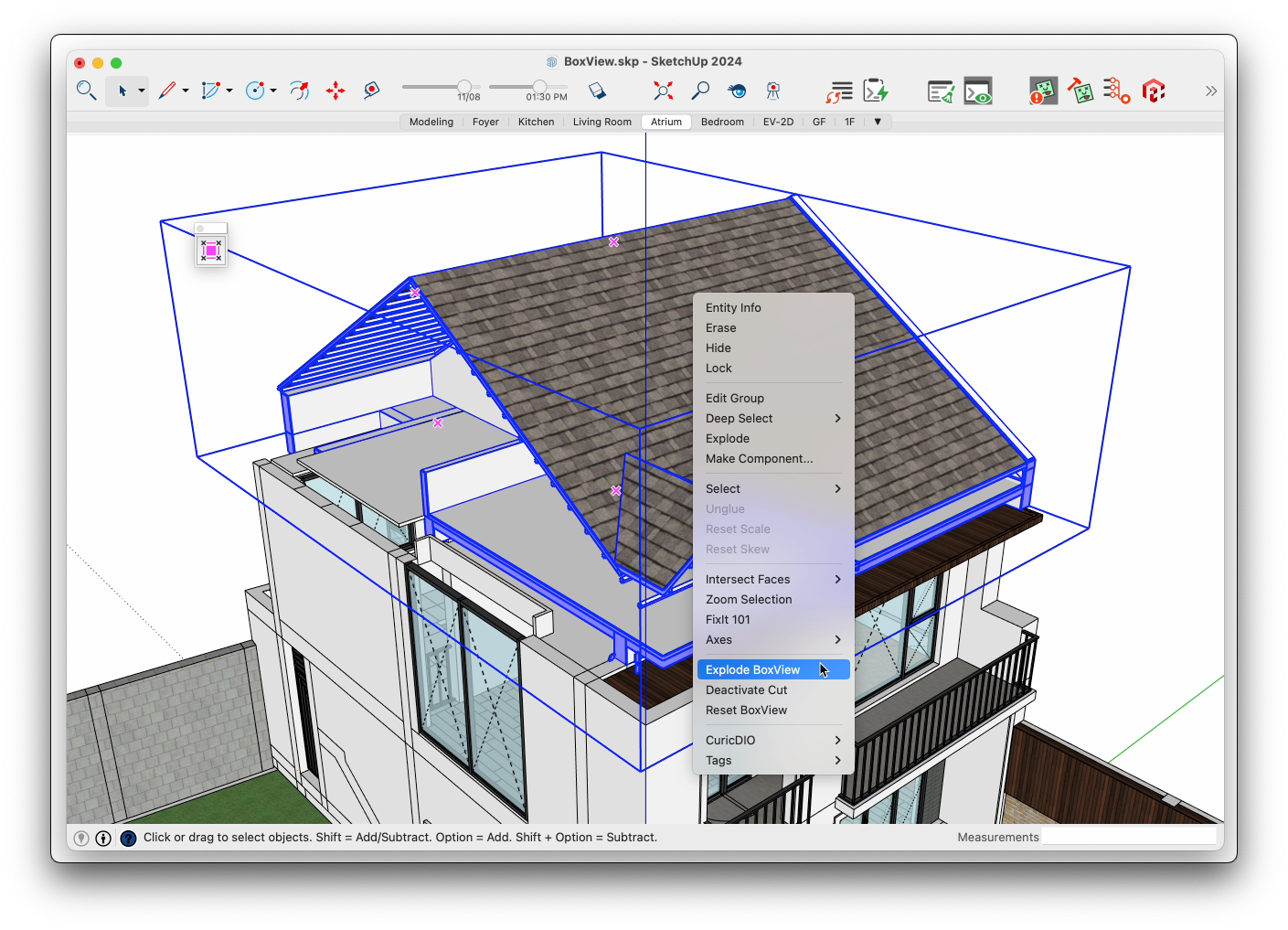This screenshot has height=930, width=1288.
Task: Click the Measurements input field
Action: point(1128,837)
